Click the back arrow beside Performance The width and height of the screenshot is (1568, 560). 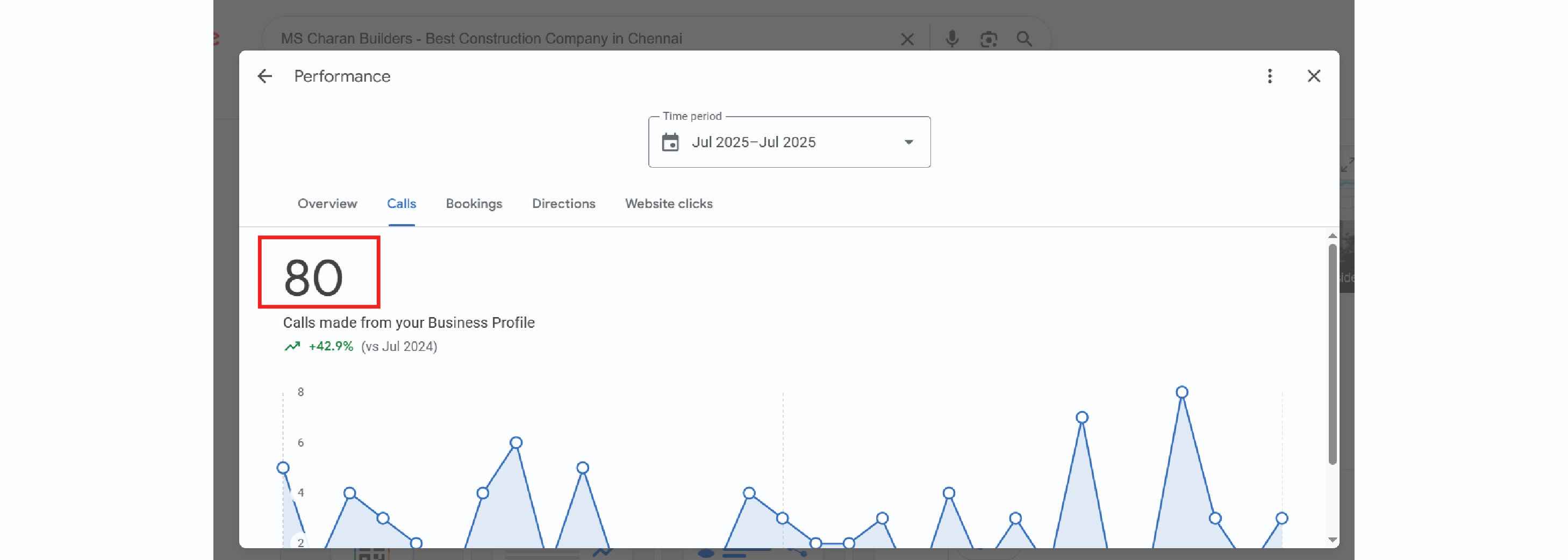point(265,76)
